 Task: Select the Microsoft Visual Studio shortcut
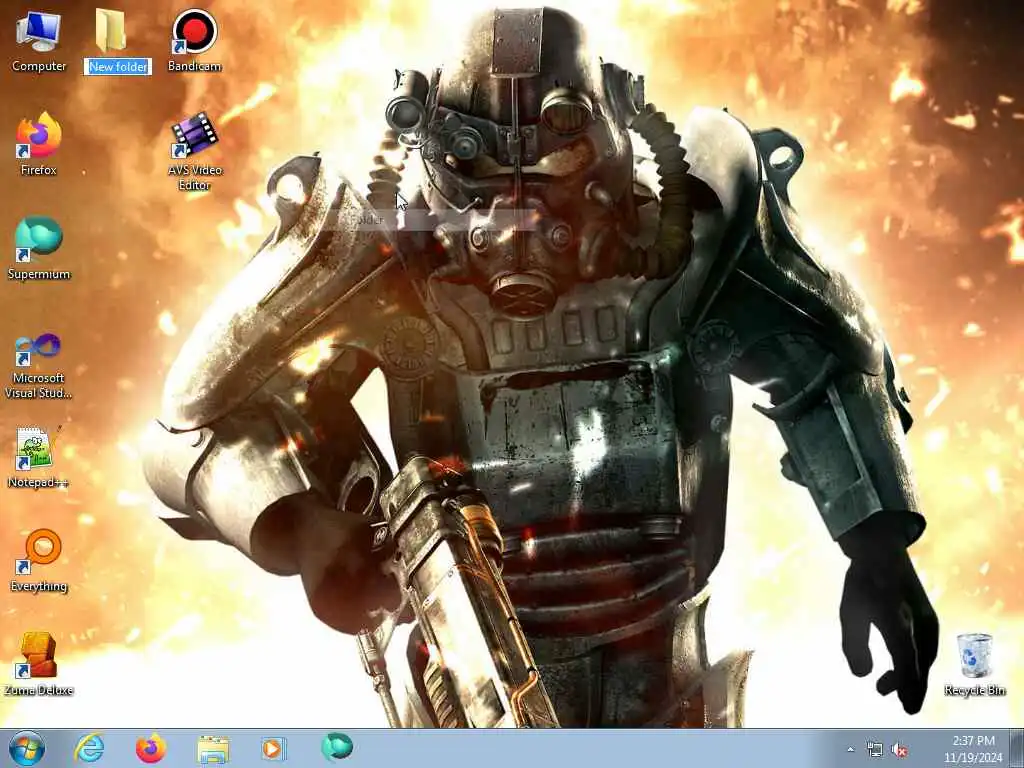pyautogui.click(x=39, y=366)
